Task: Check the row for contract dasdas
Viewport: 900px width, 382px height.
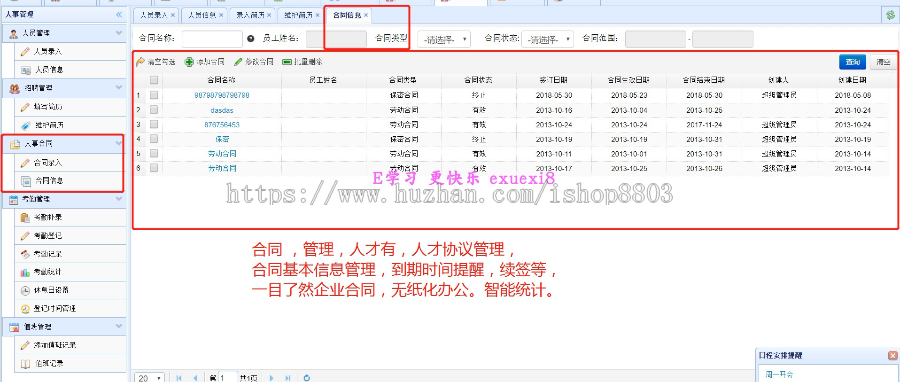Action: [x=154, y=110]
